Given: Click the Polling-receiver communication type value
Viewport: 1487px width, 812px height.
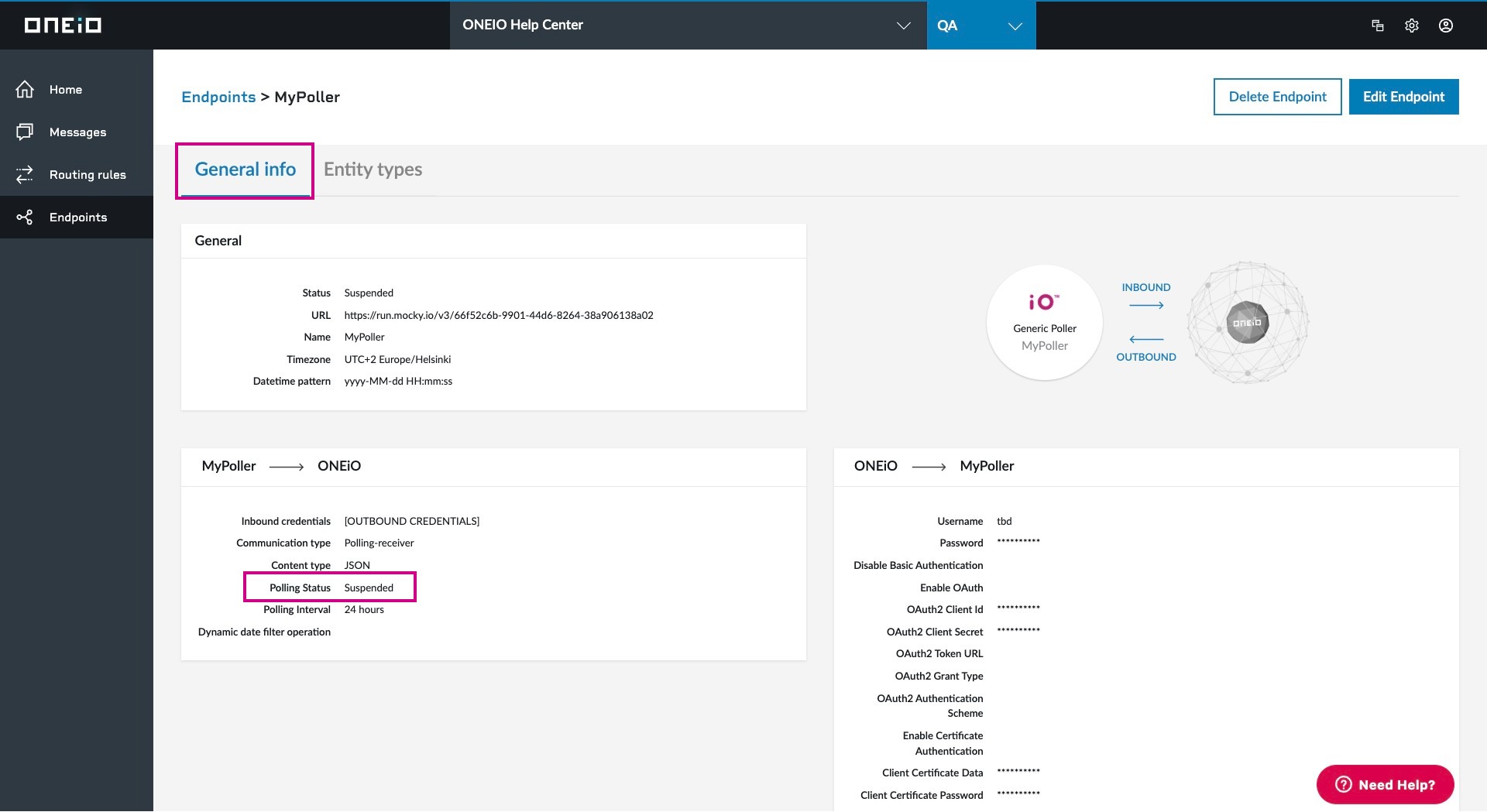Looking at the screenshot, I should 379,543.
